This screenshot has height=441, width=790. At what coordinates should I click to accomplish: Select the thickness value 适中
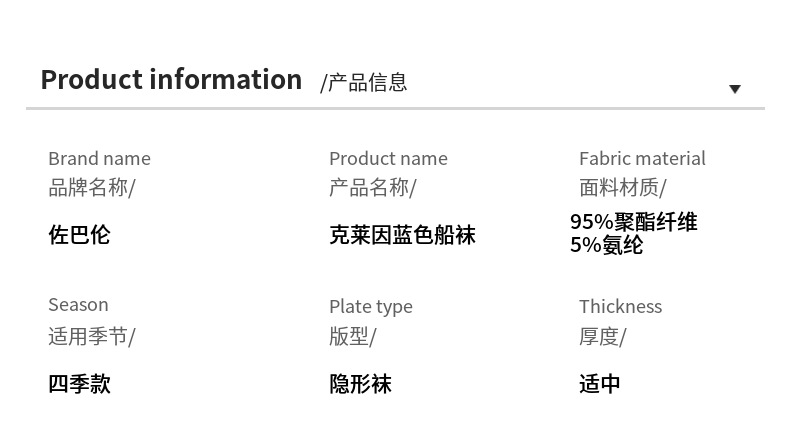[x=600, y=384]
